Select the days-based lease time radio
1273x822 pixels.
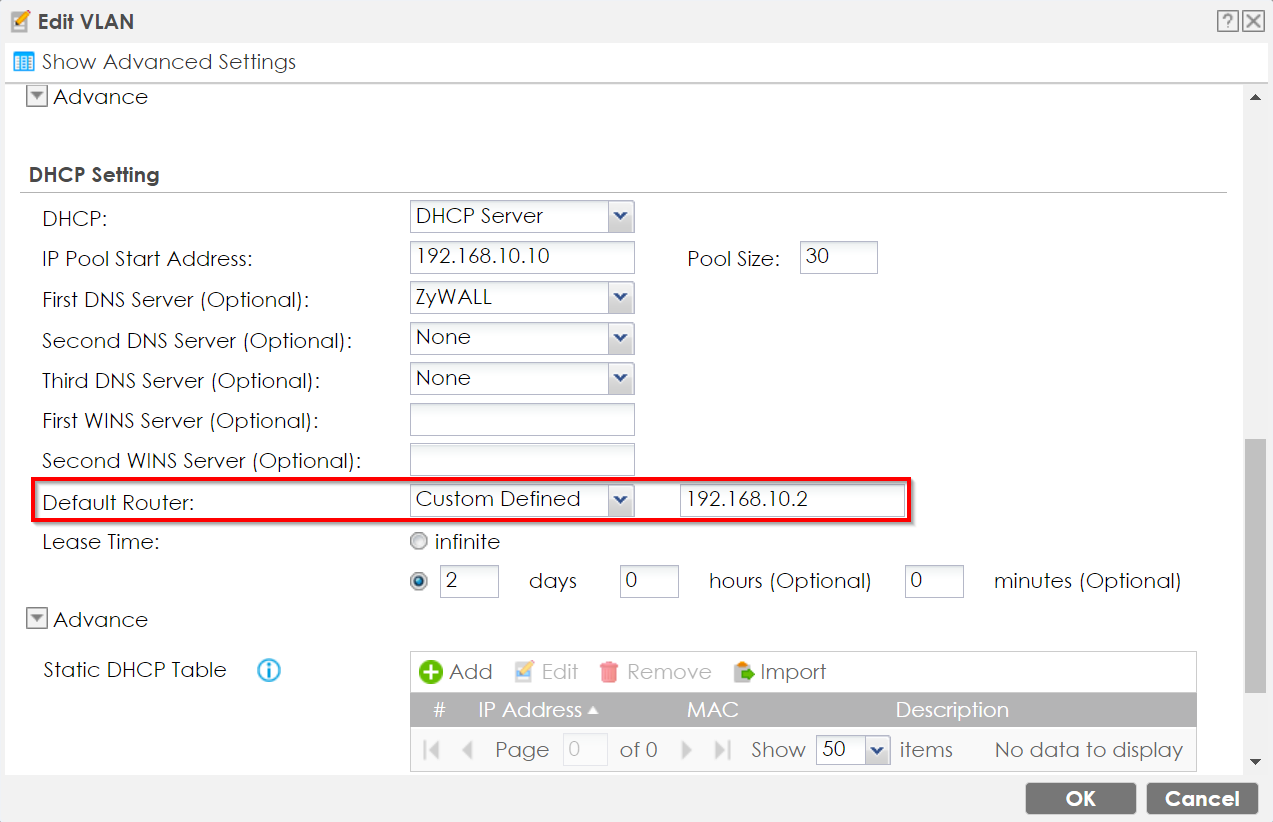coord(419,581)
